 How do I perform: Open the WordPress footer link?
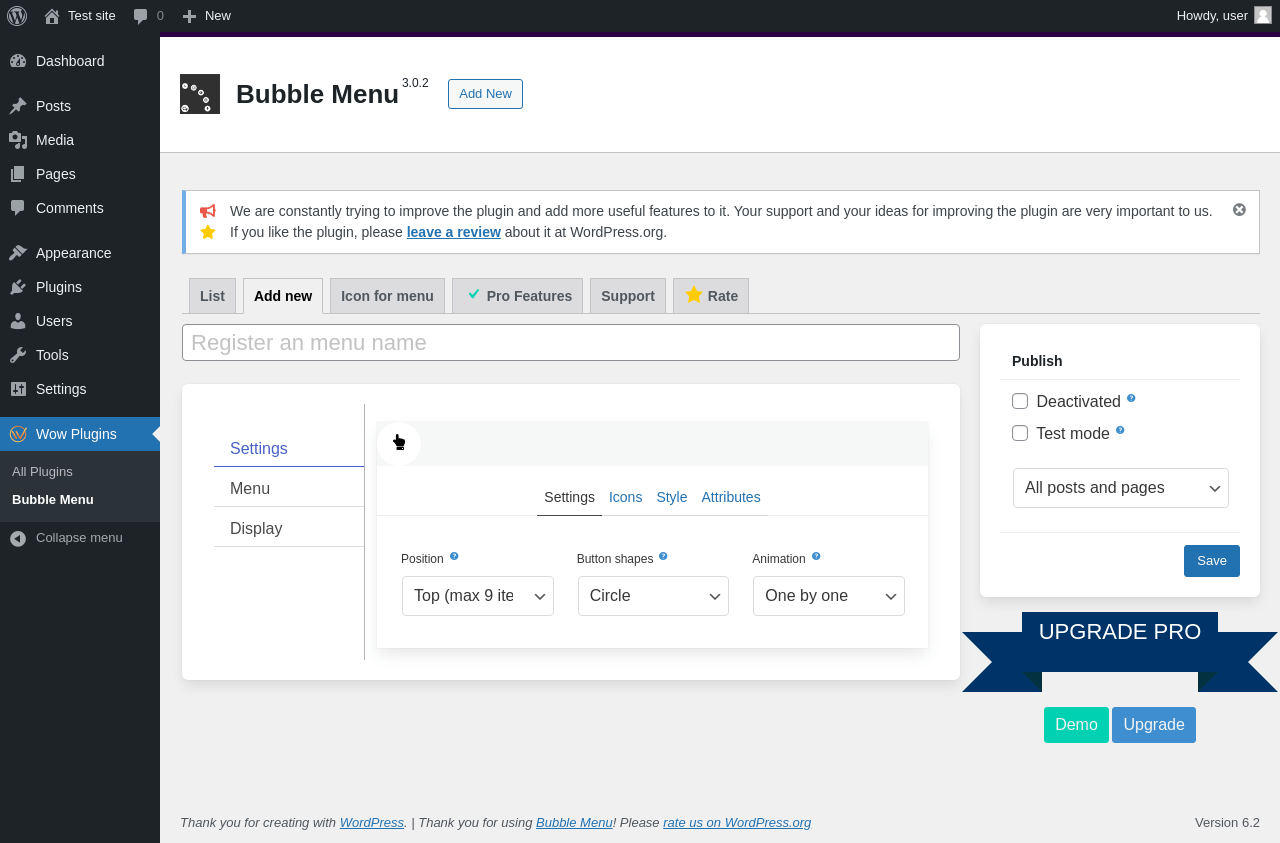[372, 823]
